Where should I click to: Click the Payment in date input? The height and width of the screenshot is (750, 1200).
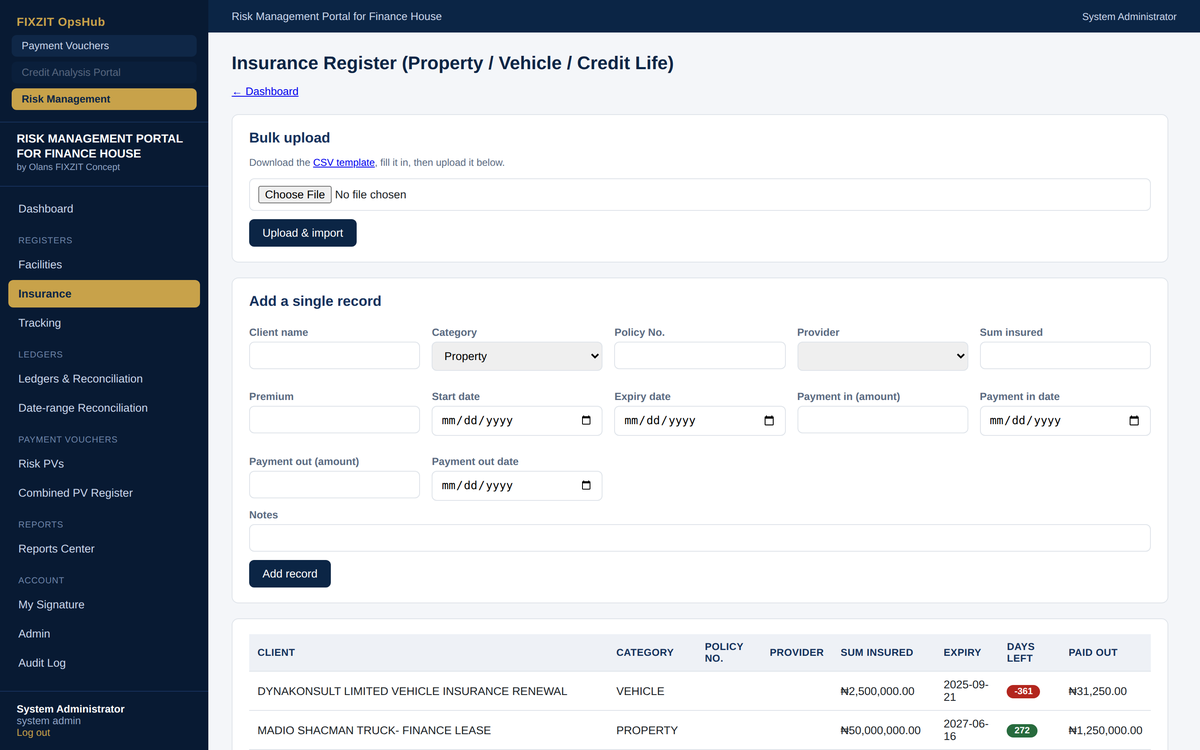[1065, 421]
